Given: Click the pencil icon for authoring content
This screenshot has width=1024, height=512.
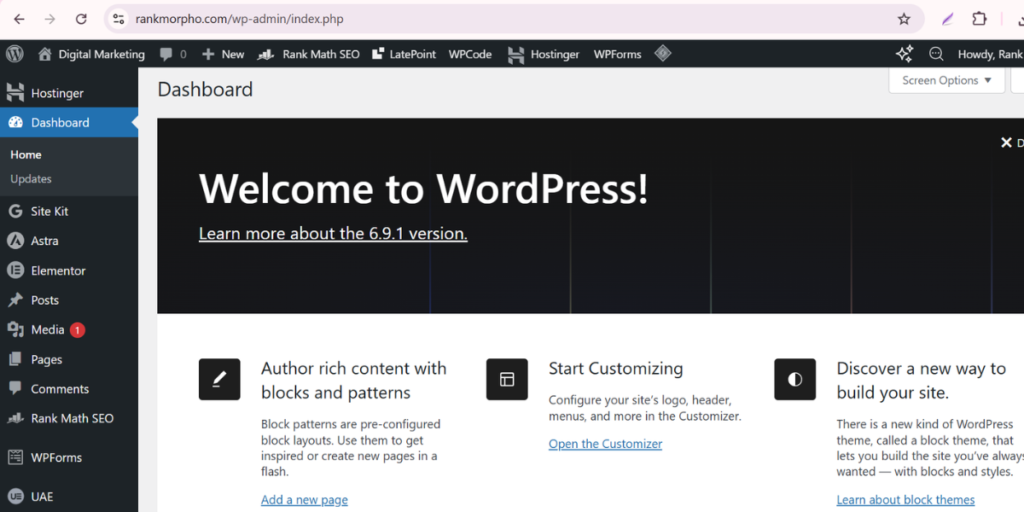Looking at the screenshot, I should coord(219,379).
